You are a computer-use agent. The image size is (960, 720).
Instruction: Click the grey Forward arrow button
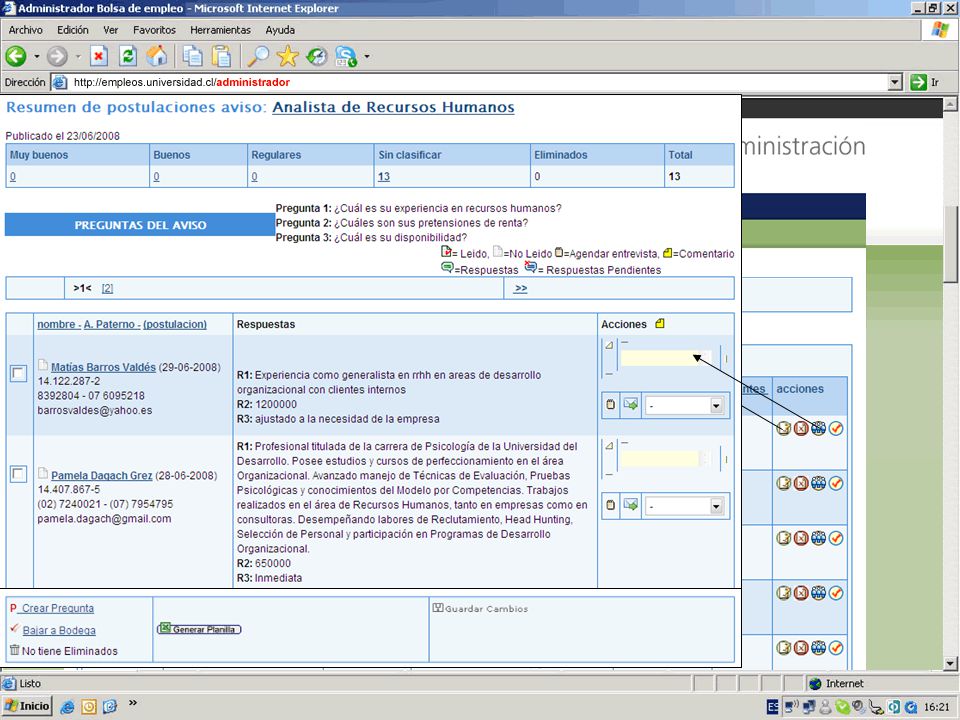(58, 56)
